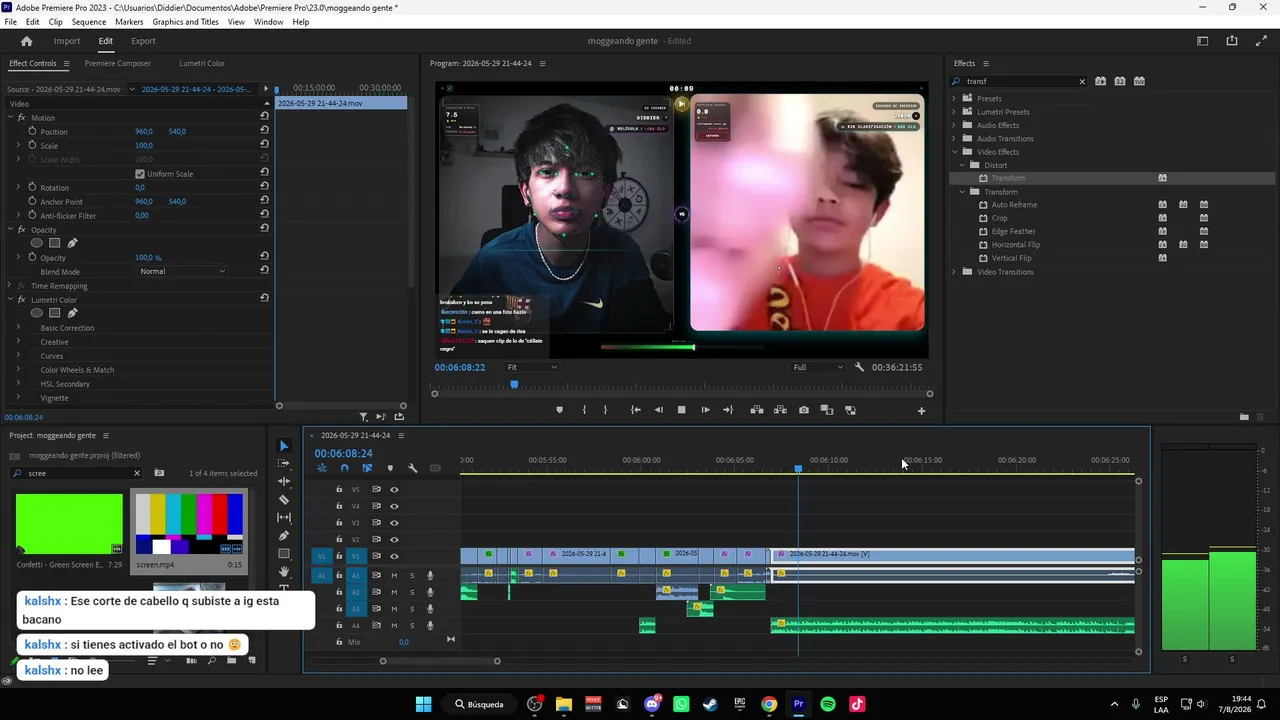Open the Graphics and Titles menu

pos(185,22)
